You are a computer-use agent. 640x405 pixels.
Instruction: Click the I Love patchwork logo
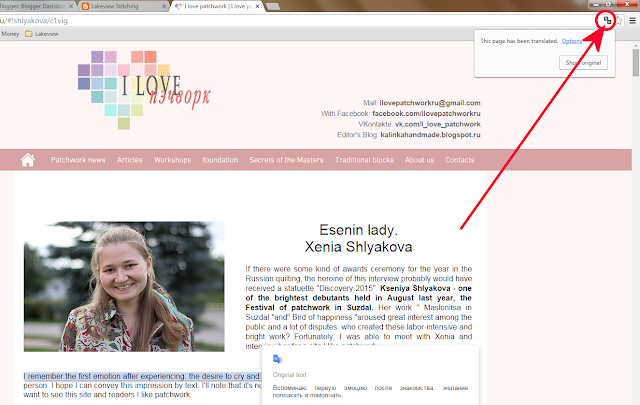point(144,90)
